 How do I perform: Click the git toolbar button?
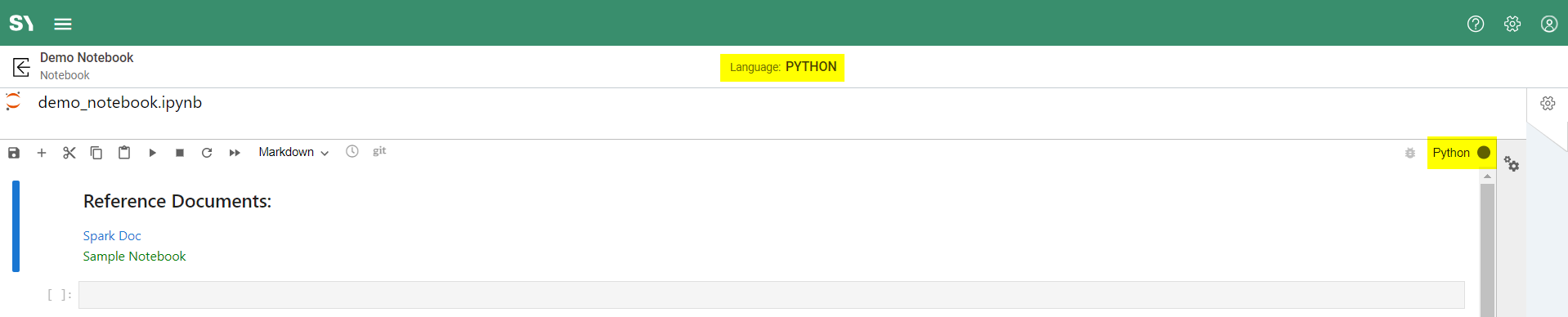379,151
